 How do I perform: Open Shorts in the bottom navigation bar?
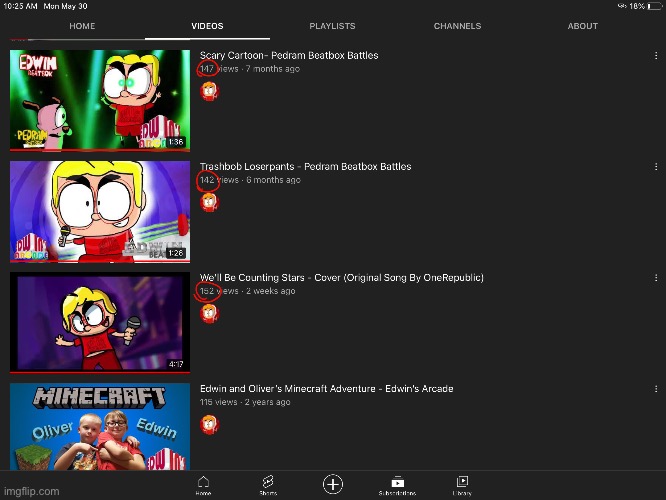coord(268,486)
